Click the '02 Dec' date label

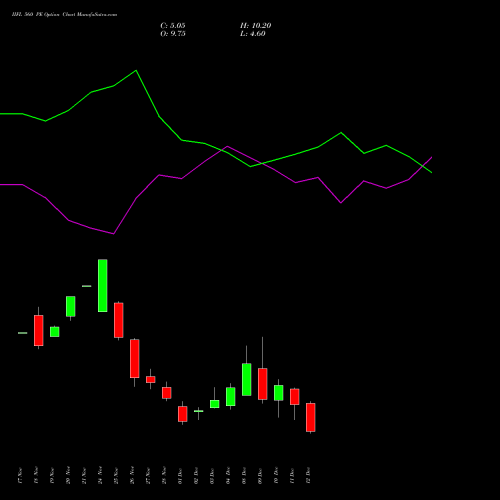[196, 475]
